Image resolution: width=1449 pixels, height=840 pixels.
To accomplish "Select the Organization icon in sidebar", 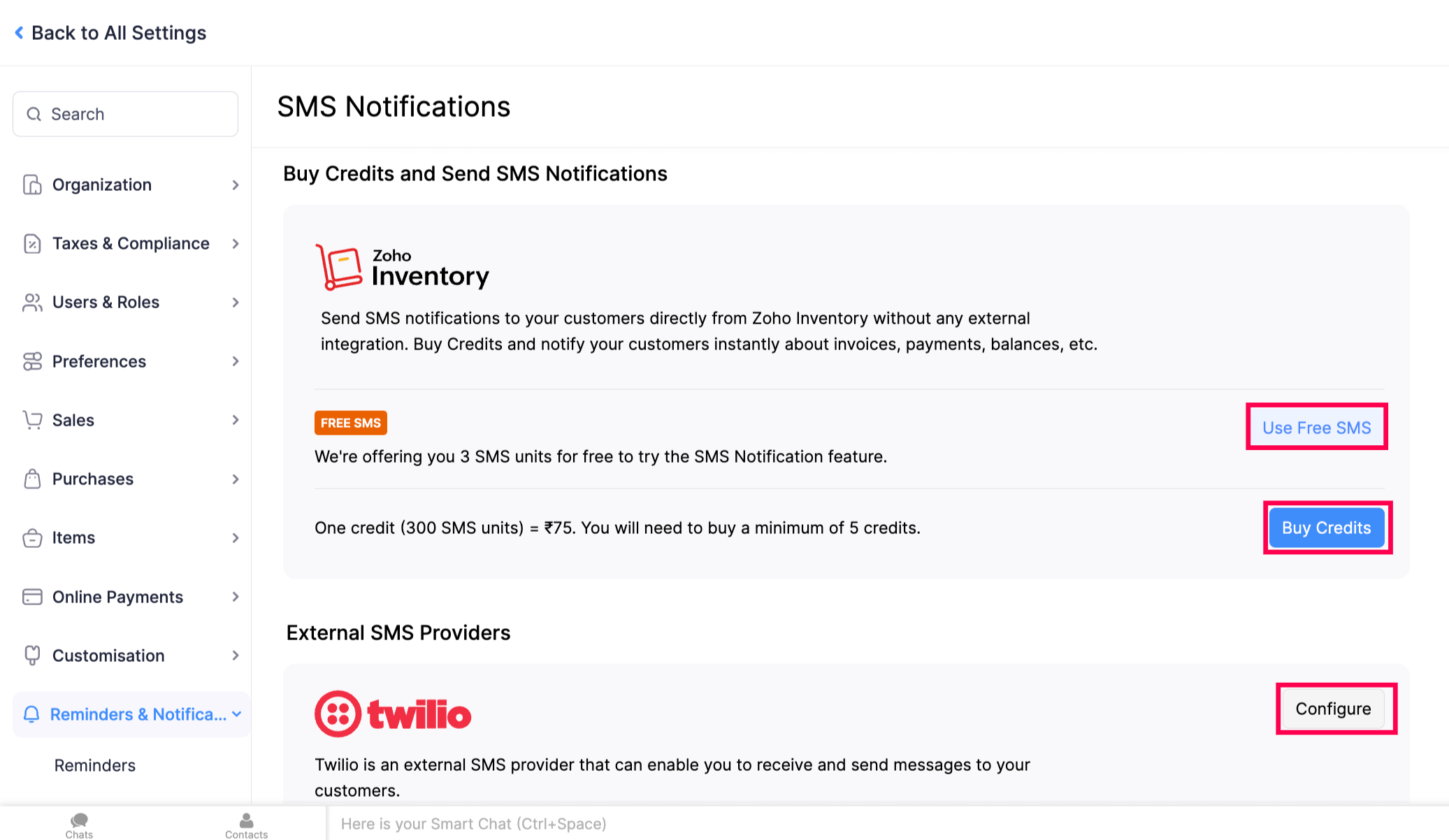I will (x=32, y=184).
